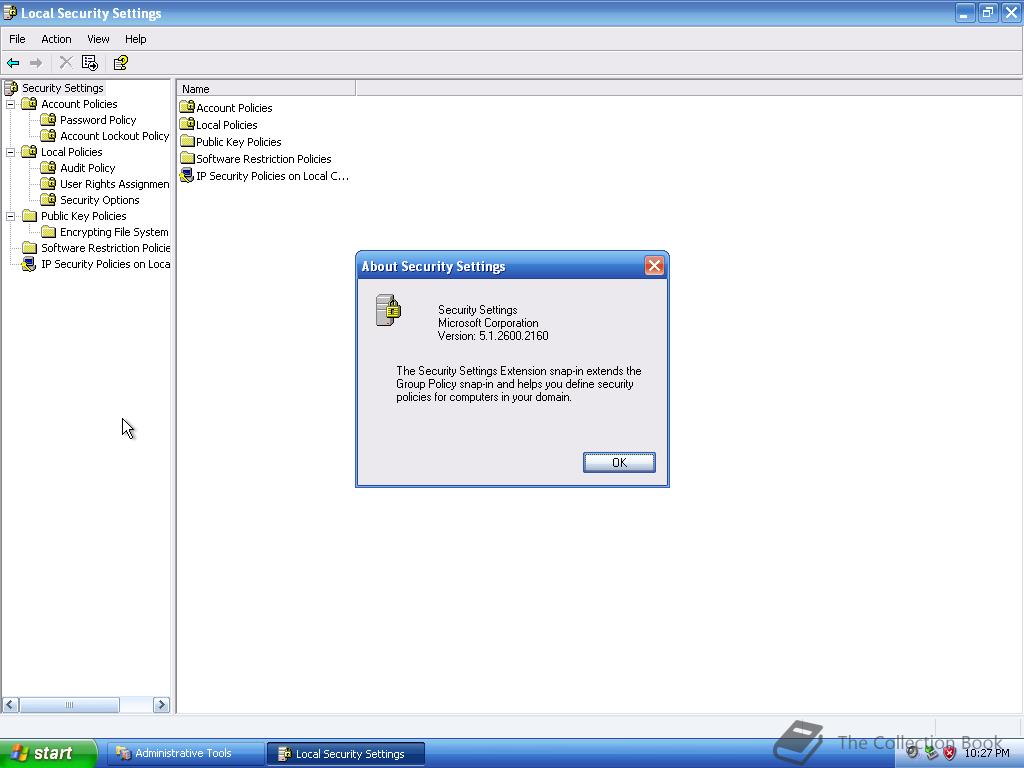Click the server-with-lock icon in the About dialog
This screenshot has width=1024, height=768.
[x=389, y=310]
